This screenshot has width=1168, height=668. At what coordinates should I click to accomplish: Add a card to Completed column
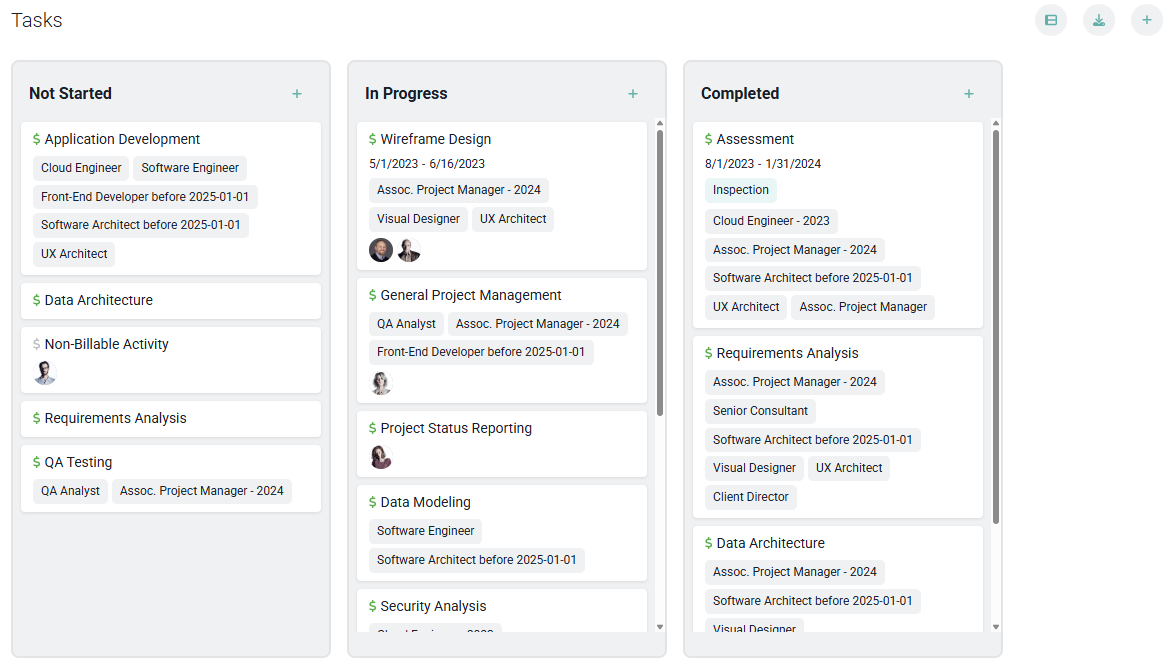969,94
